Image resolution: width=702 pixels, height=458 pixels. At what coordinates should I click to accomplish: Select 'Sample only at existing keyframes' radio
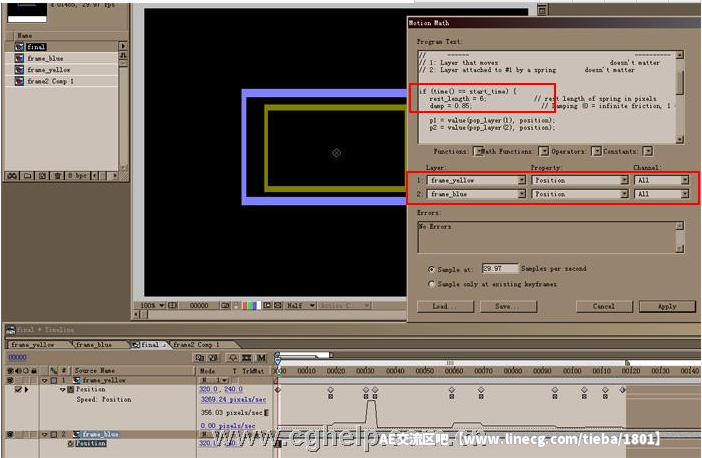click(431, 284)
